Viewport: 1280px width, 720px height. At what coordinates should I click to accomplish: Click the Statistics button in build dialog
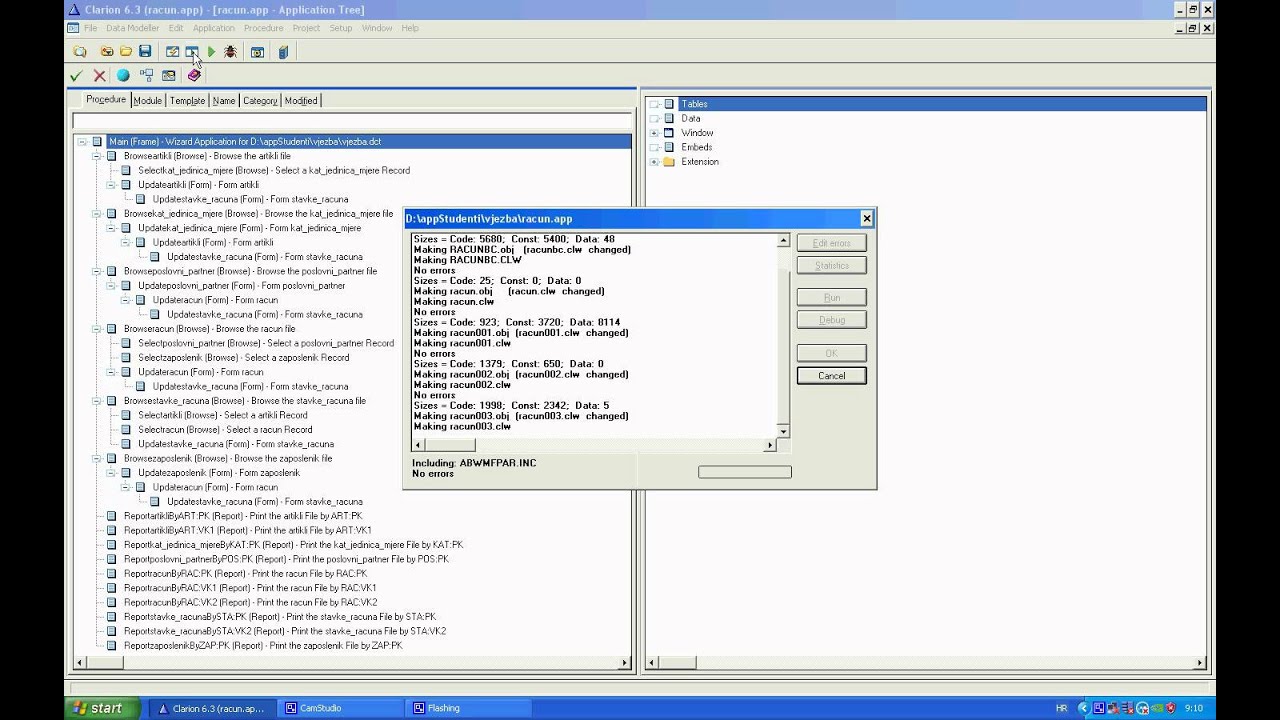[831, 266]
